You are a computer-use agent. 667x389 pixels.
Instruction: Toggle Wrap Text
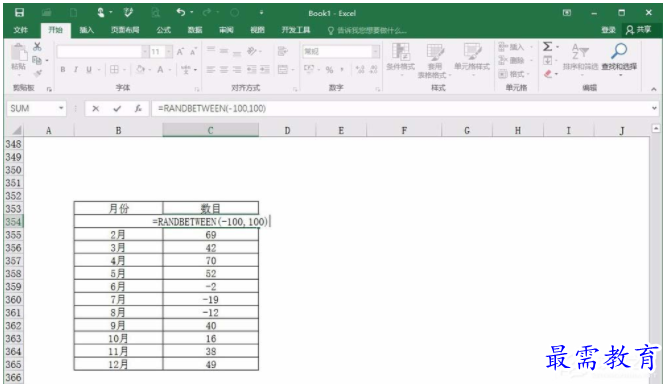click(x=282, y=51)
